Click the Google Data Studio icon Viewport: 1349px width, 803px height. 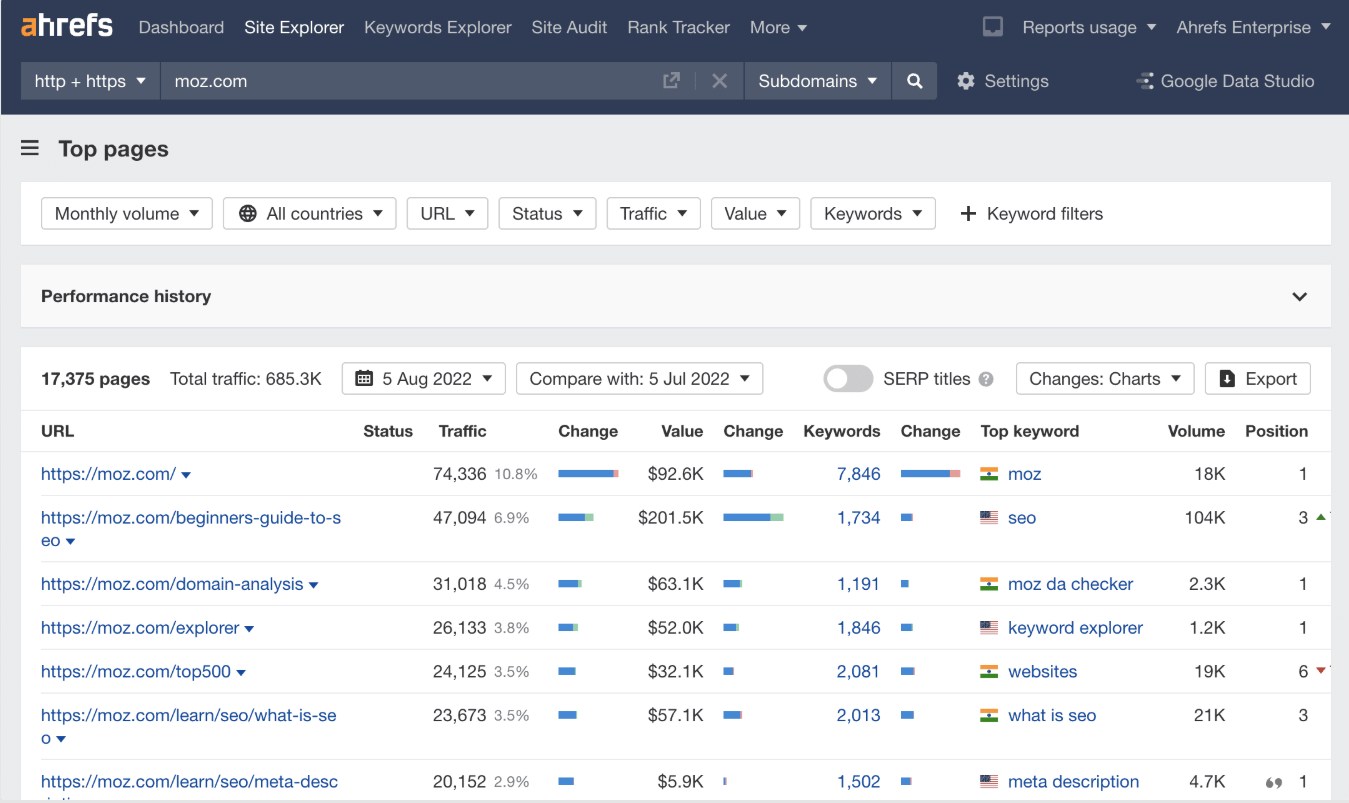[x=1144, y=81]
